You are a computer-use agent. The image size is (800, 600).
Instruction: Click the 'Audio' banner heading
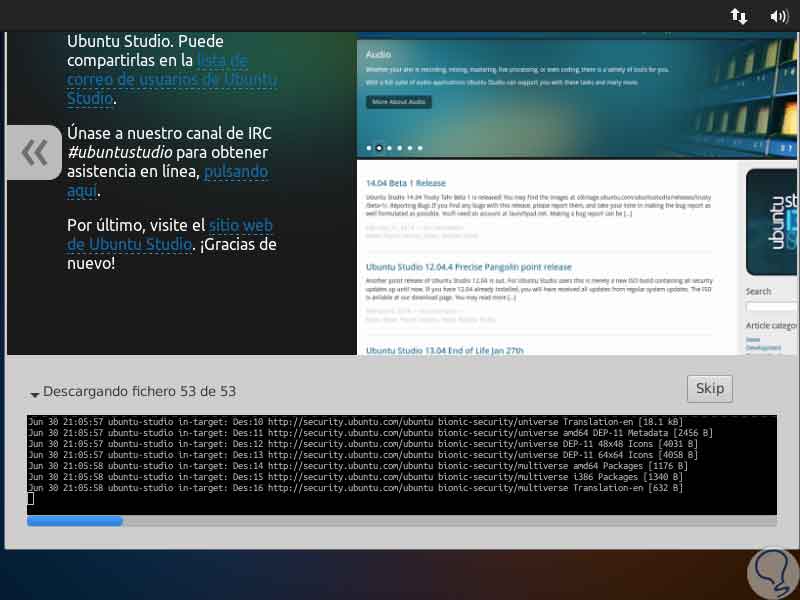click(x=378, y=54)
